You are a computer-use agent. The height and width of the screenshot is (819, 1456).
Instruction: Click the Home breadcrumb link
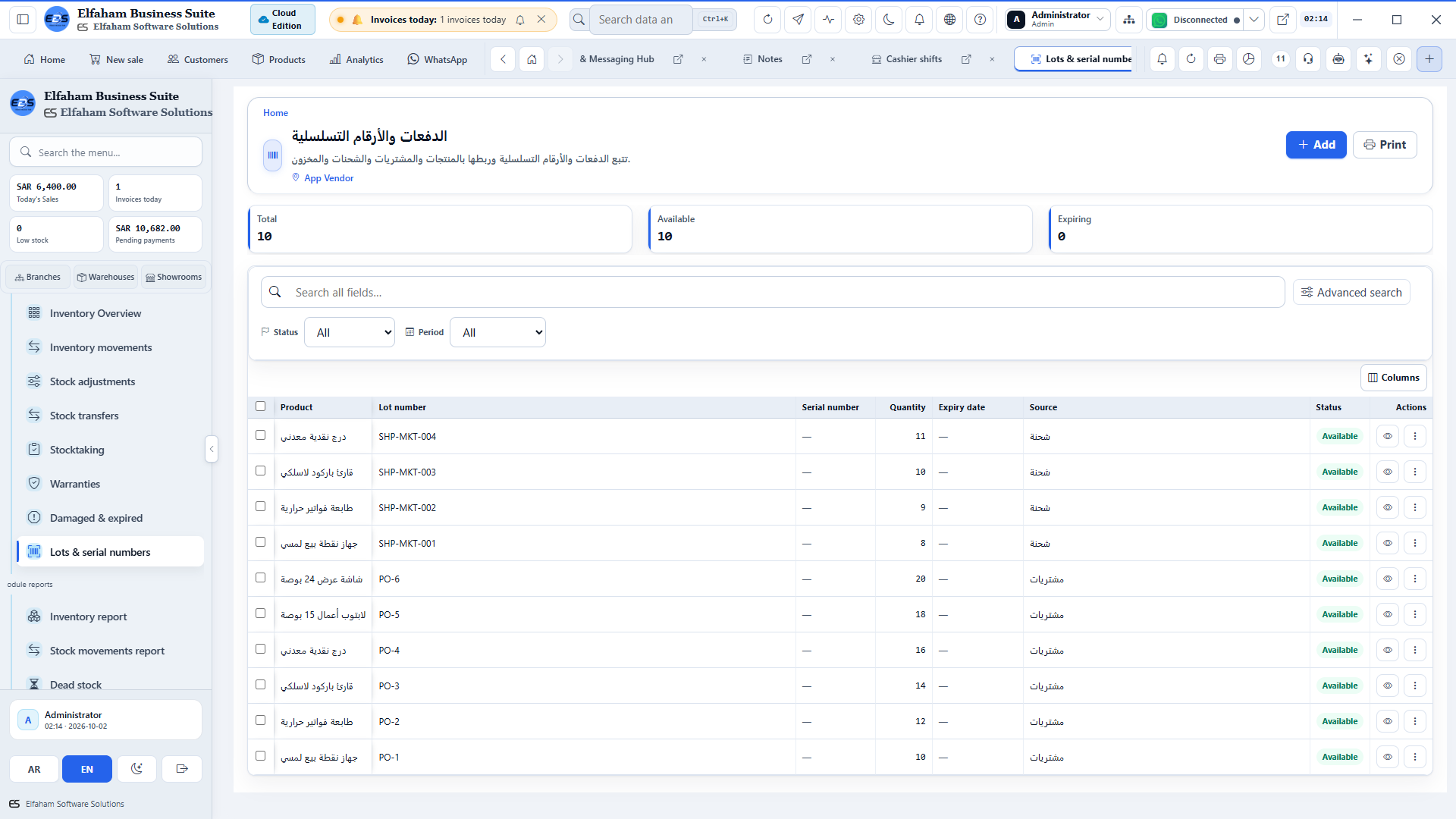(x=275, y=113)
